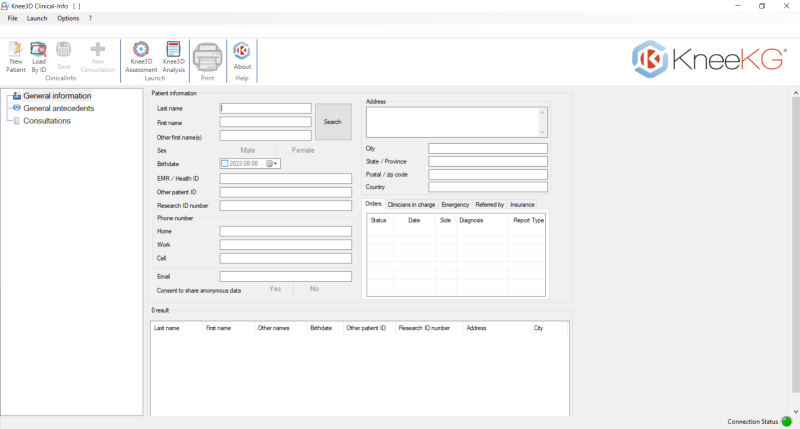This screenshot has width=800, height=429.
Task: Click the Address box scroll up arrow
Action: 542,112
